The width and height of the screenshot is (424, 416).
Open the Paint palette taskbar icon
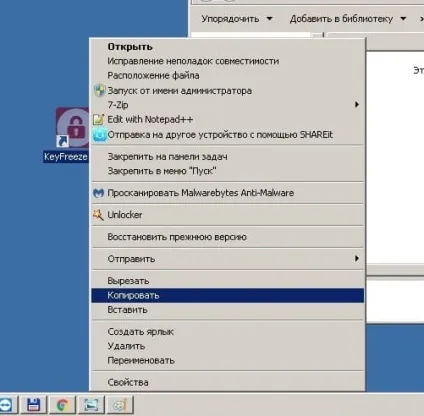click(120, 405)
